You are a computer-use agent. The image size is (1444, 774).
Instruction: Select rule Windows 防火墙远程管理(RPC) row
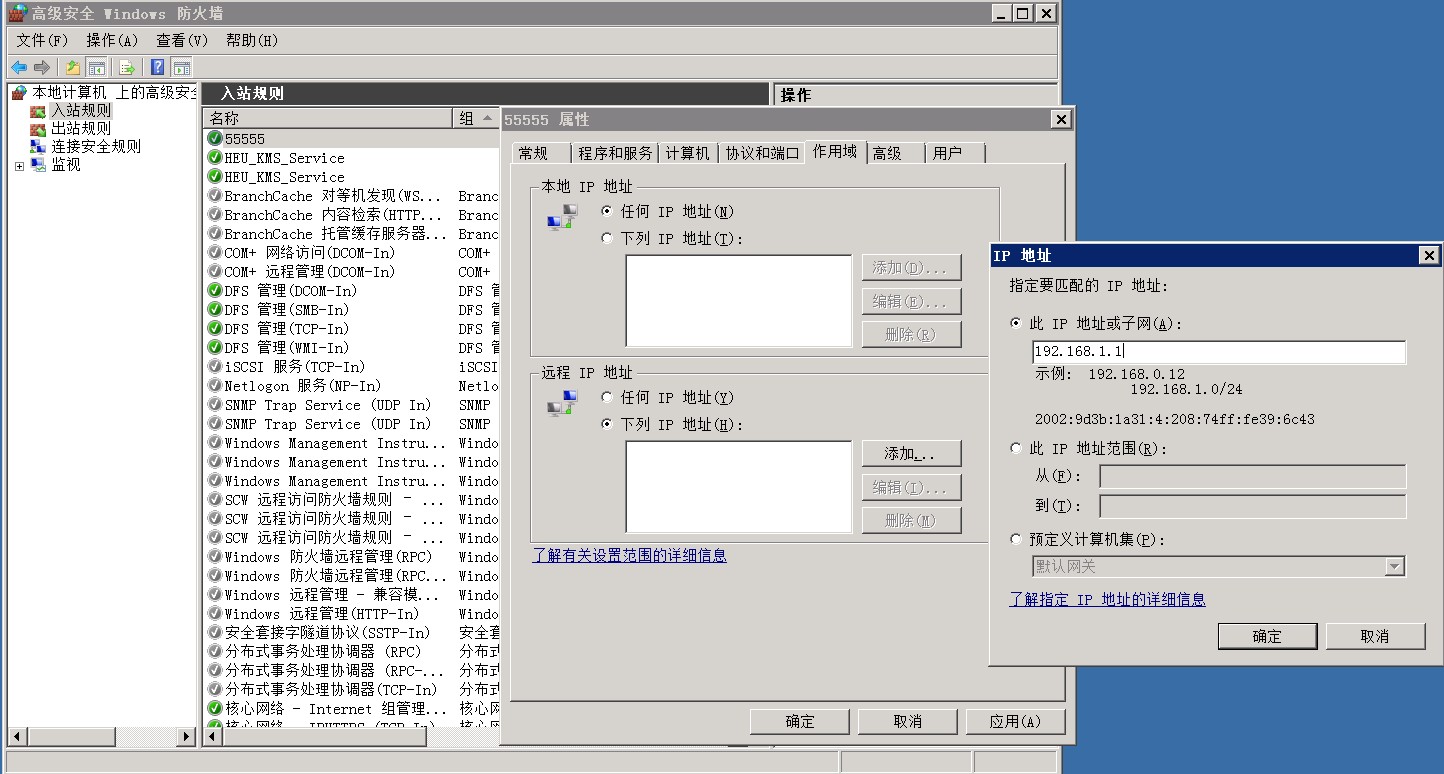[x=352, y=557]
